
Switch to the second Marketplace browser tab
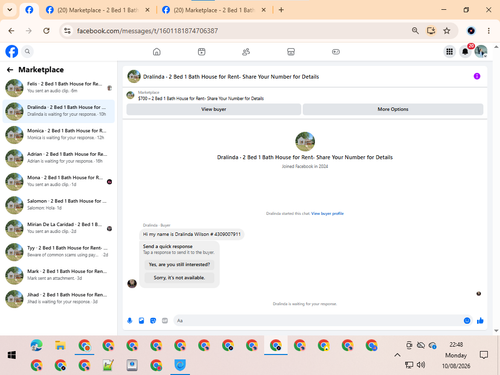click(x=97, y=10)
